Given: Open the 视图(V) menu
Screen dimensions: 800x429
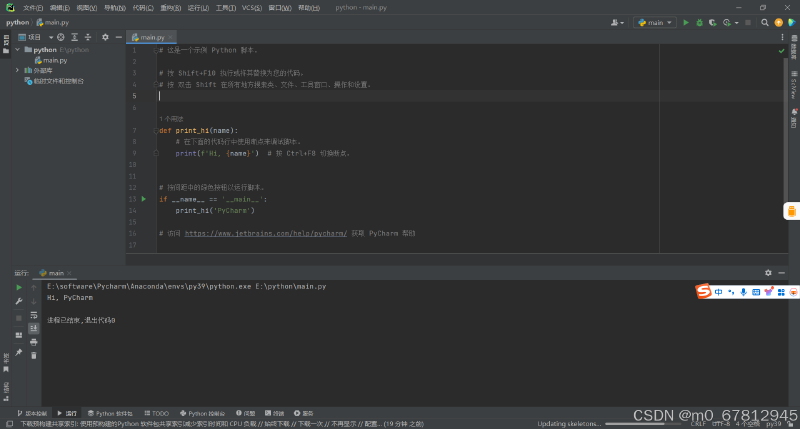Looking at the screenshot, I should click(87, 8).
